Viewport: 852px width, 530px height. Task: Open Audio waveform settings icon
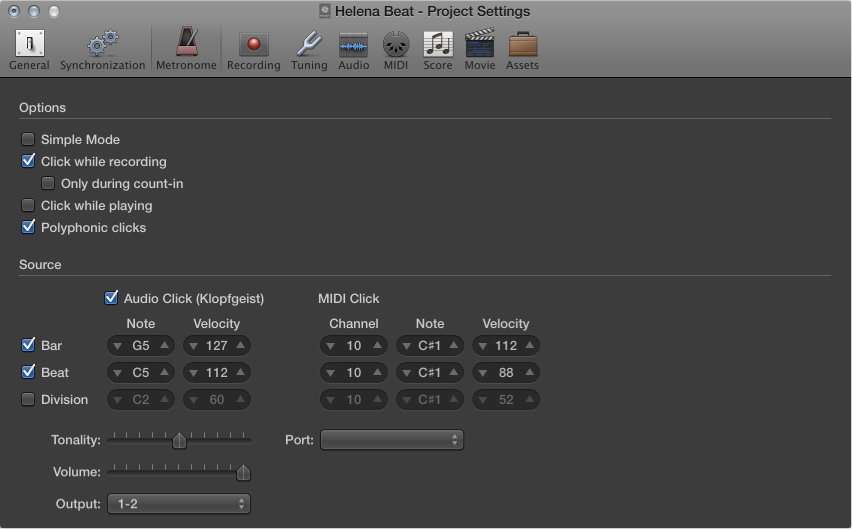coord(354,45)
